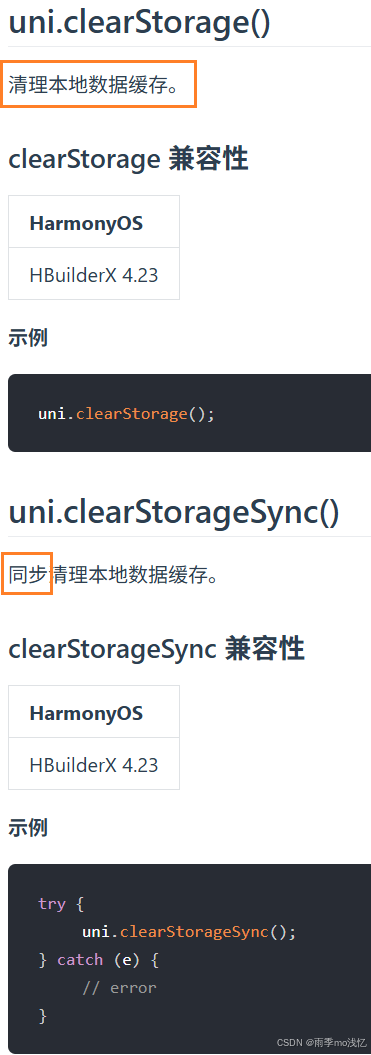Click the uni.clearStorage() heading
The width and height of the screenshot is (371, 1055).
[139, 23]
